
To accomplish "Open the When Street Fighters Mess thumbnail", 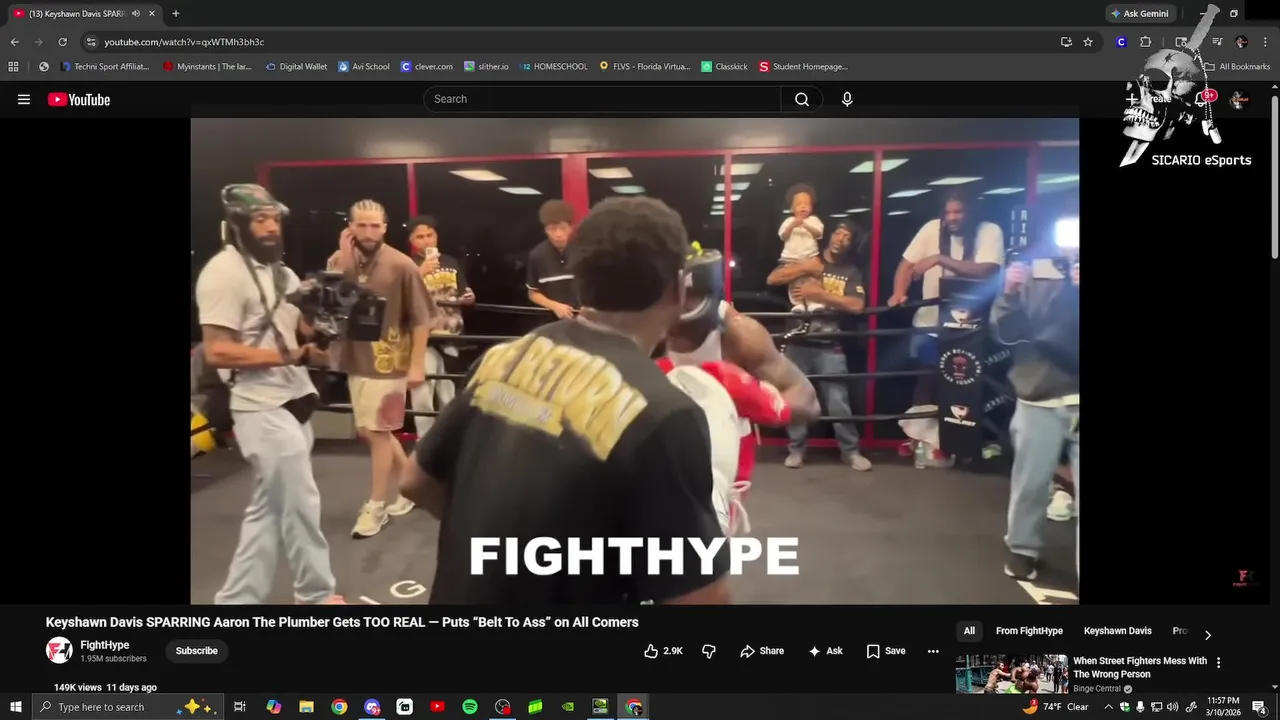I will point(1011,674).
